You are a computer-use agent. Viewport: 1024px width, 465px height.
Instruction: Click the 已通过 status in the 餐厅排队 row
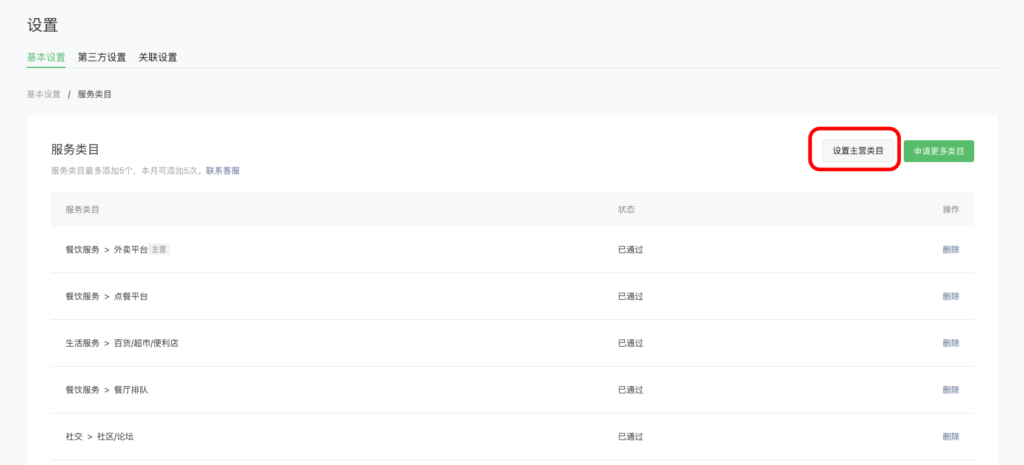[630, 390]
